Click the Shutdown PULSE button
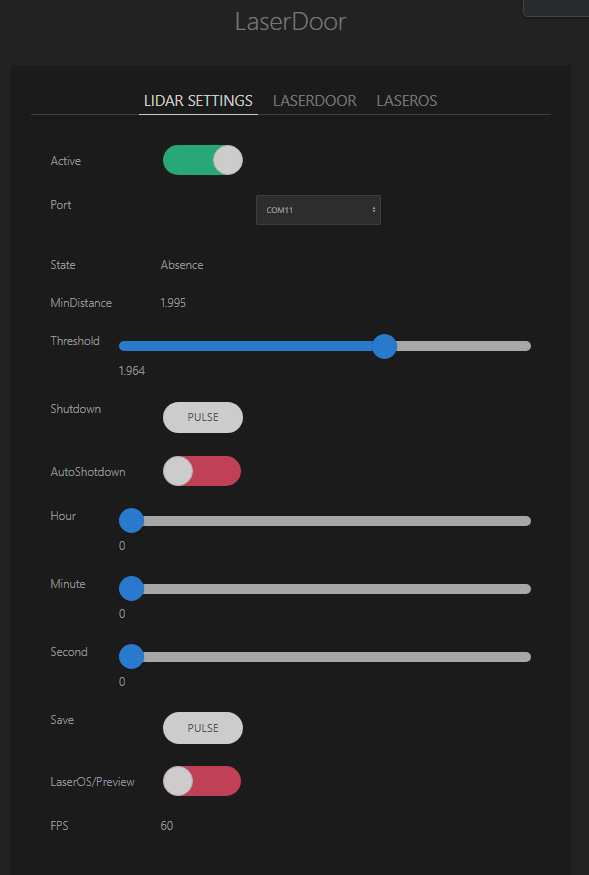This screenshot has height=875, width=589. pyautogui.click(x=203, y=417)
